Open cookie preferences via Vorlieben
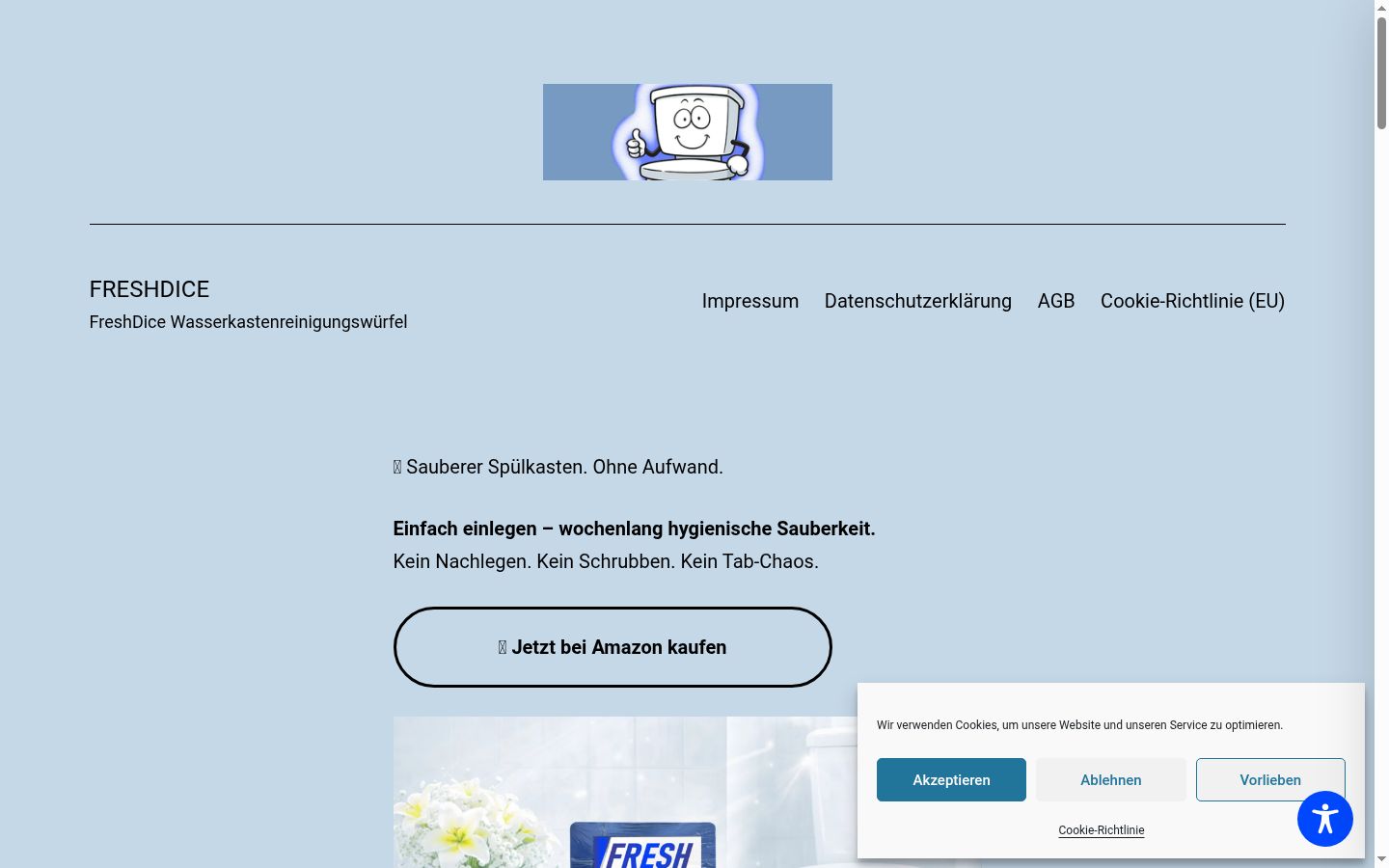 click(x=1270, y=779)
